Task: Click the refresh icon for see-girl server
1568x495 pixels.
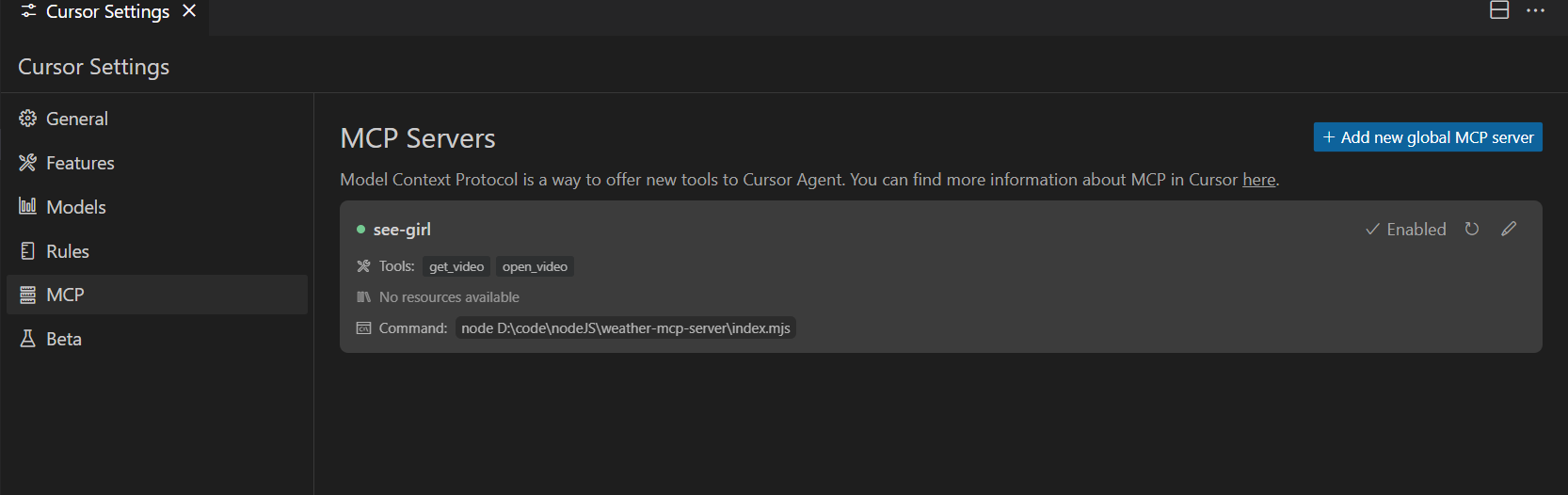Action: coord(1472,229)
